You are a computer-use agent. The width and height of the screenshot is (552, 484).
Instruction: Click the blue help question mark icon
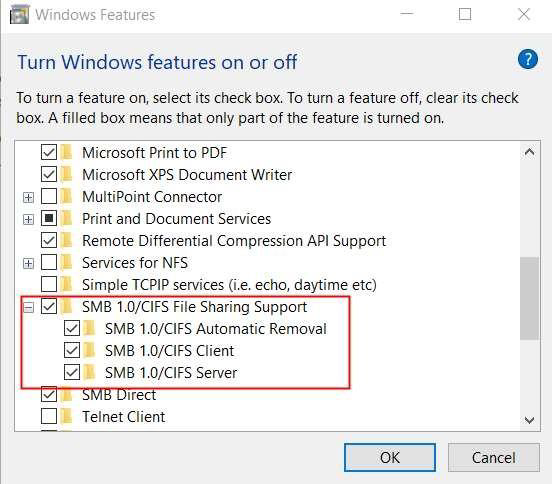(x=528, y=59)
